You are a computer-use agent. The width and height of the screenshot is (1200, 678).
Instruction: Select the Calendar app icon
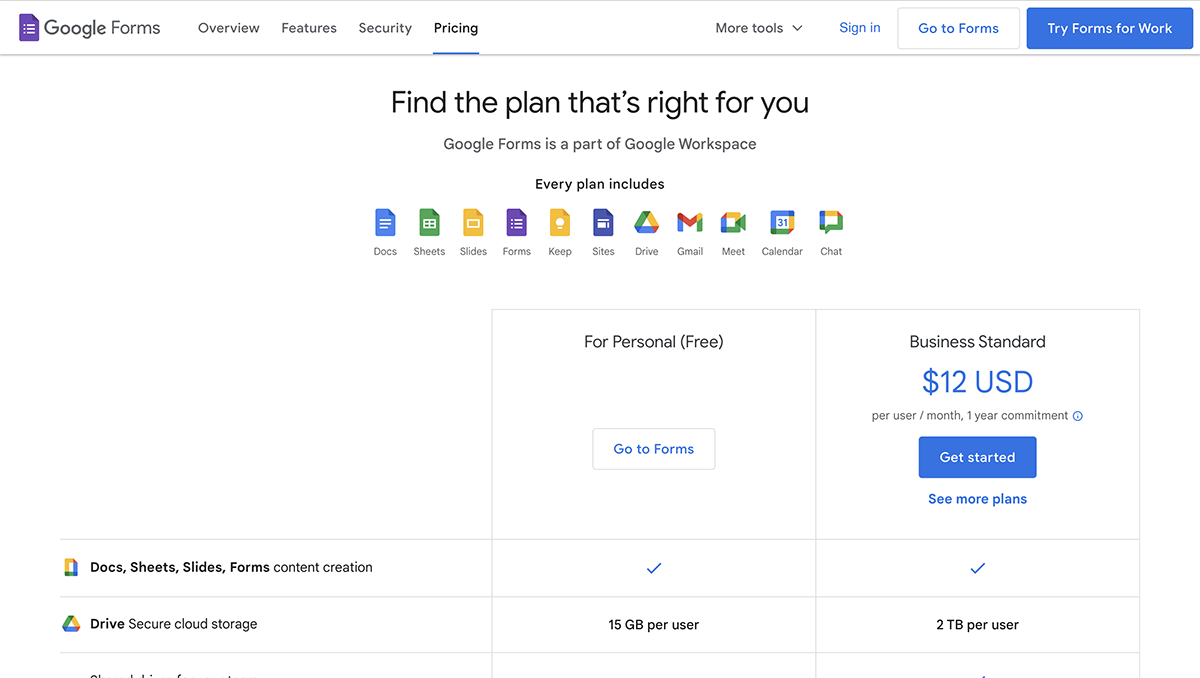782,222
